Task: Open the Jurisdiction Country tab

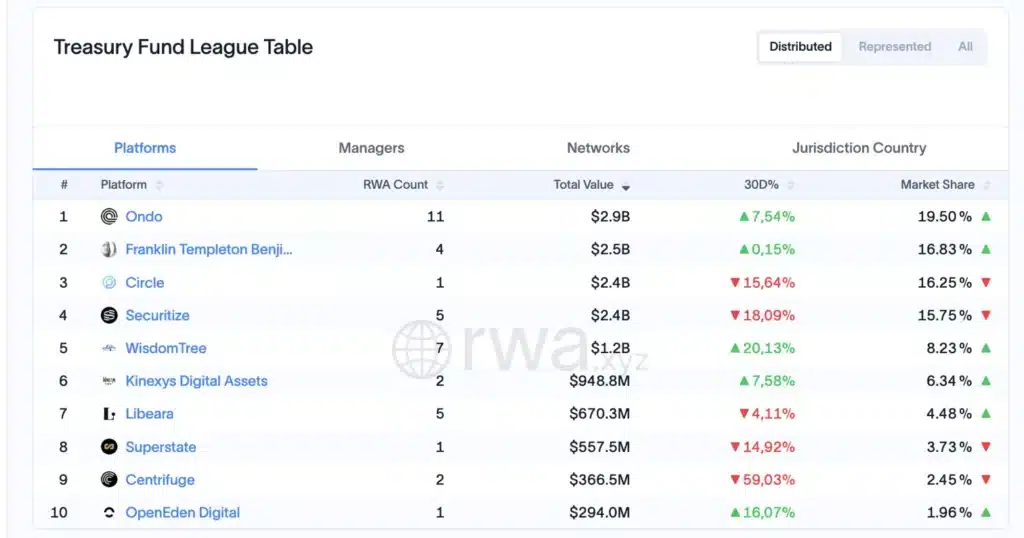Action: click(x=859, y=148)
